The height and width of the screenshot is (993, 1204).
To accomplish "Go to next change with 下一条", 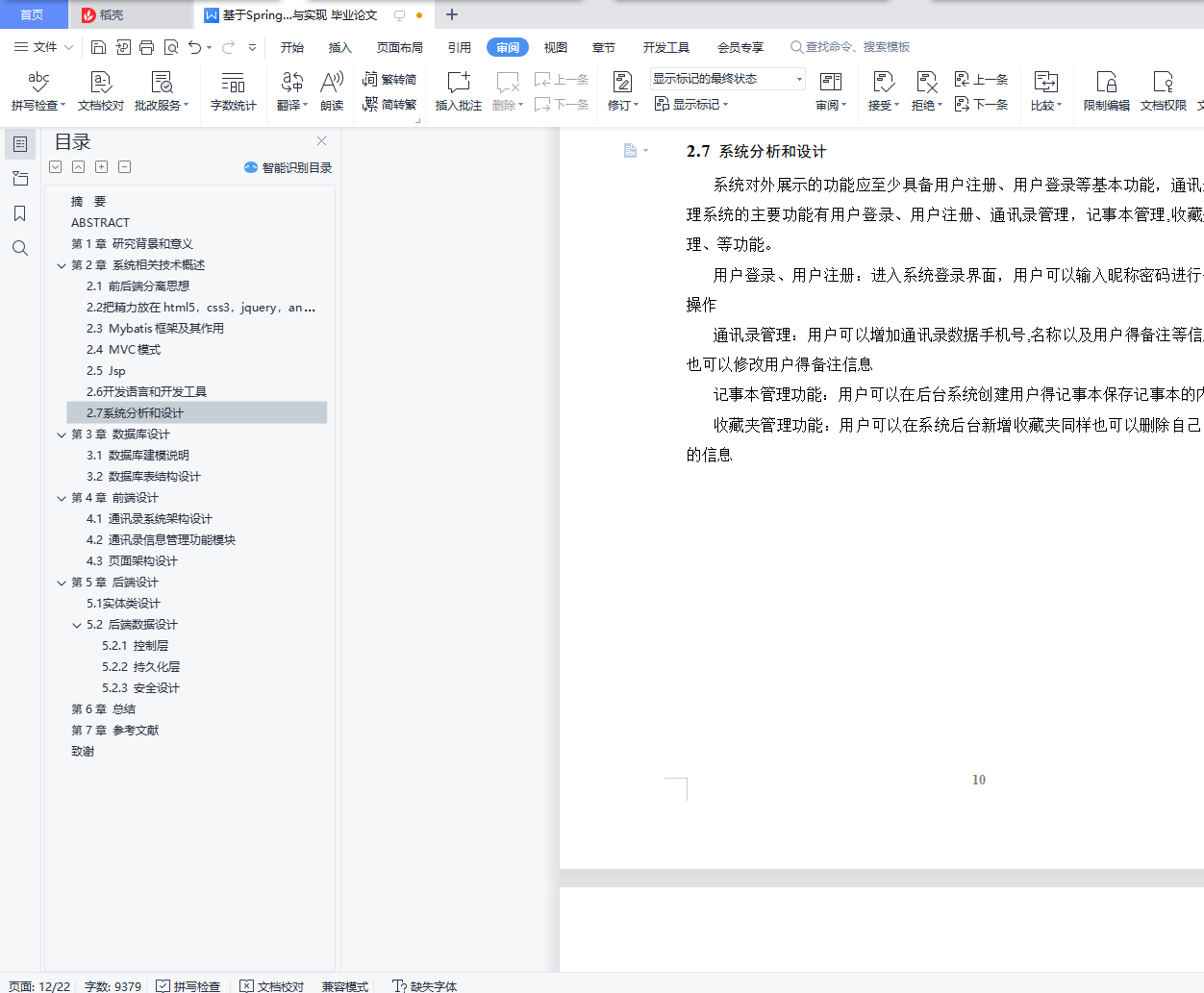I will (x=981, y=104).
